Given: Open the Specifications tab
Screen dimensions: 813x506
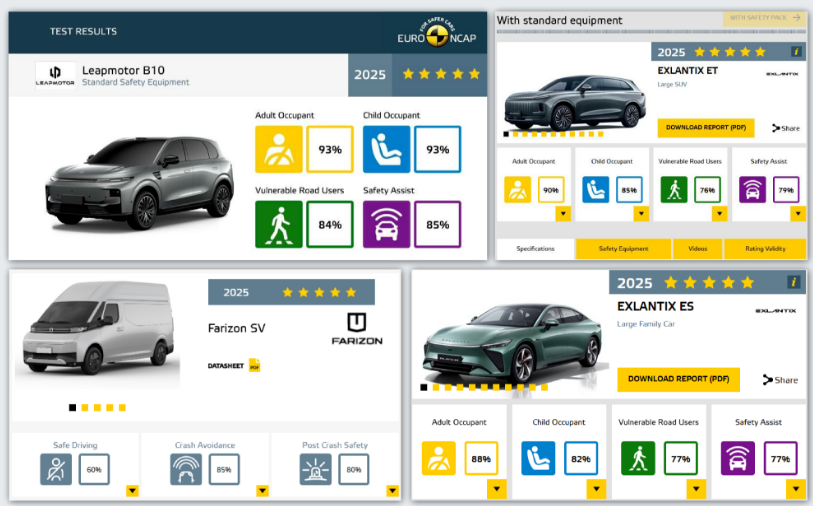Looking at the screenshot, I should coord(535,249).
